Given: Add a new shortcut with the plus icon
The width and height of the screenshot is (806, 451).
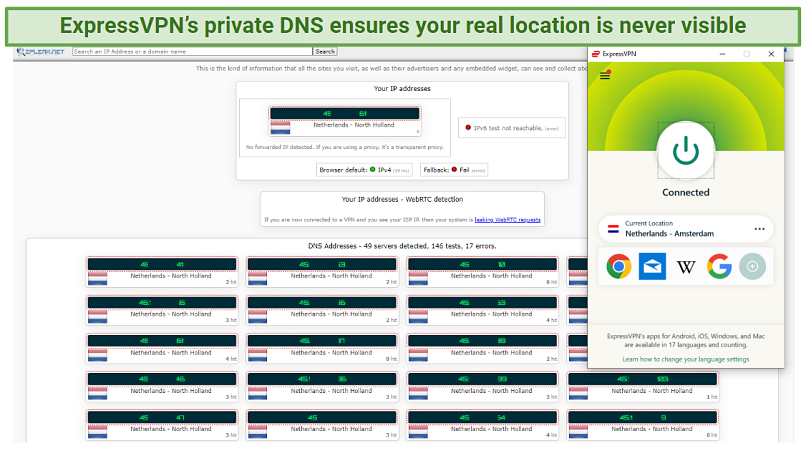Looking at the screenshot, I should (753, 266).
